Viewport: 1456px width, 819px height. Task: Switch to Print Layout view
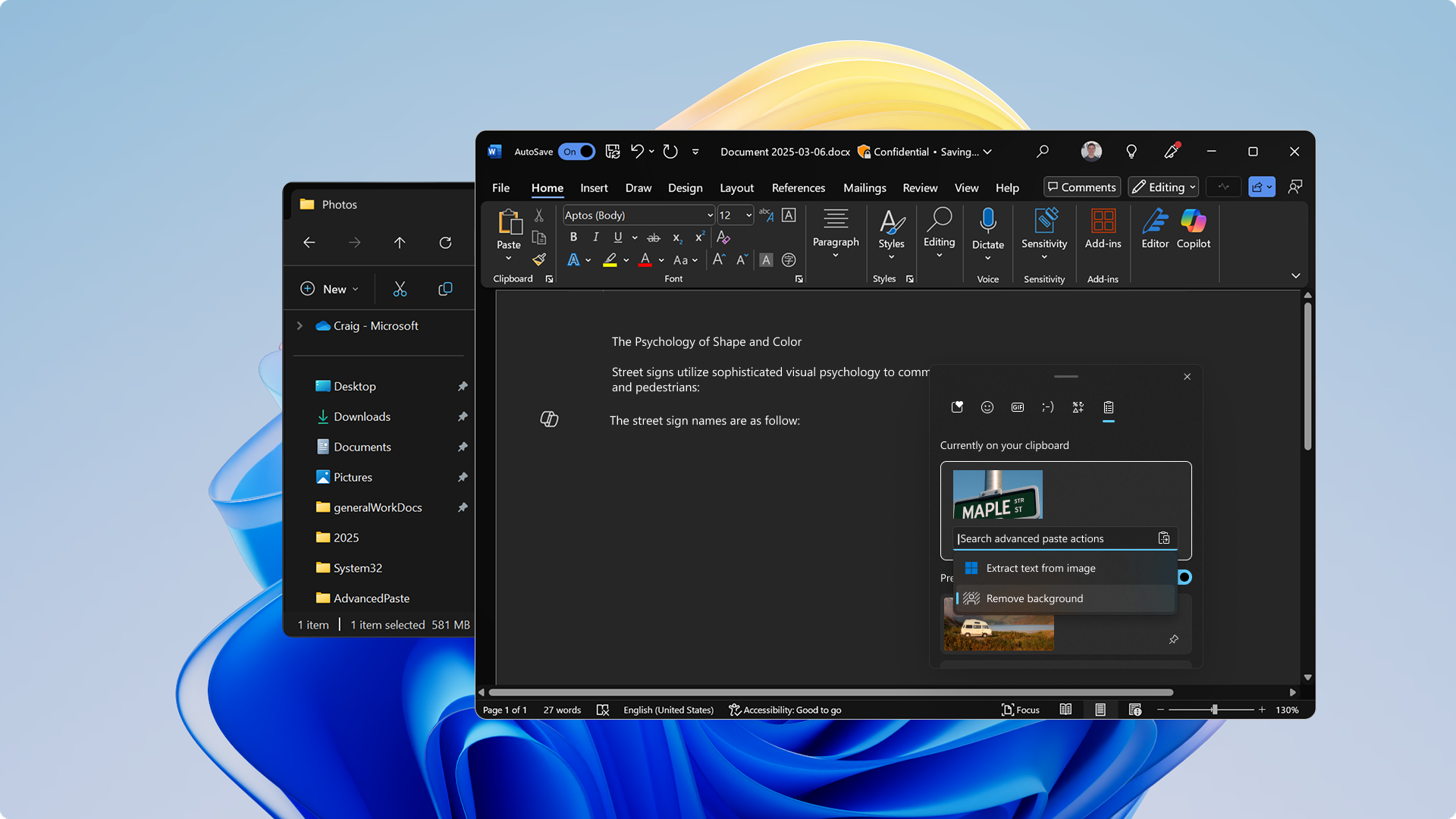(x=1100, y=710)
